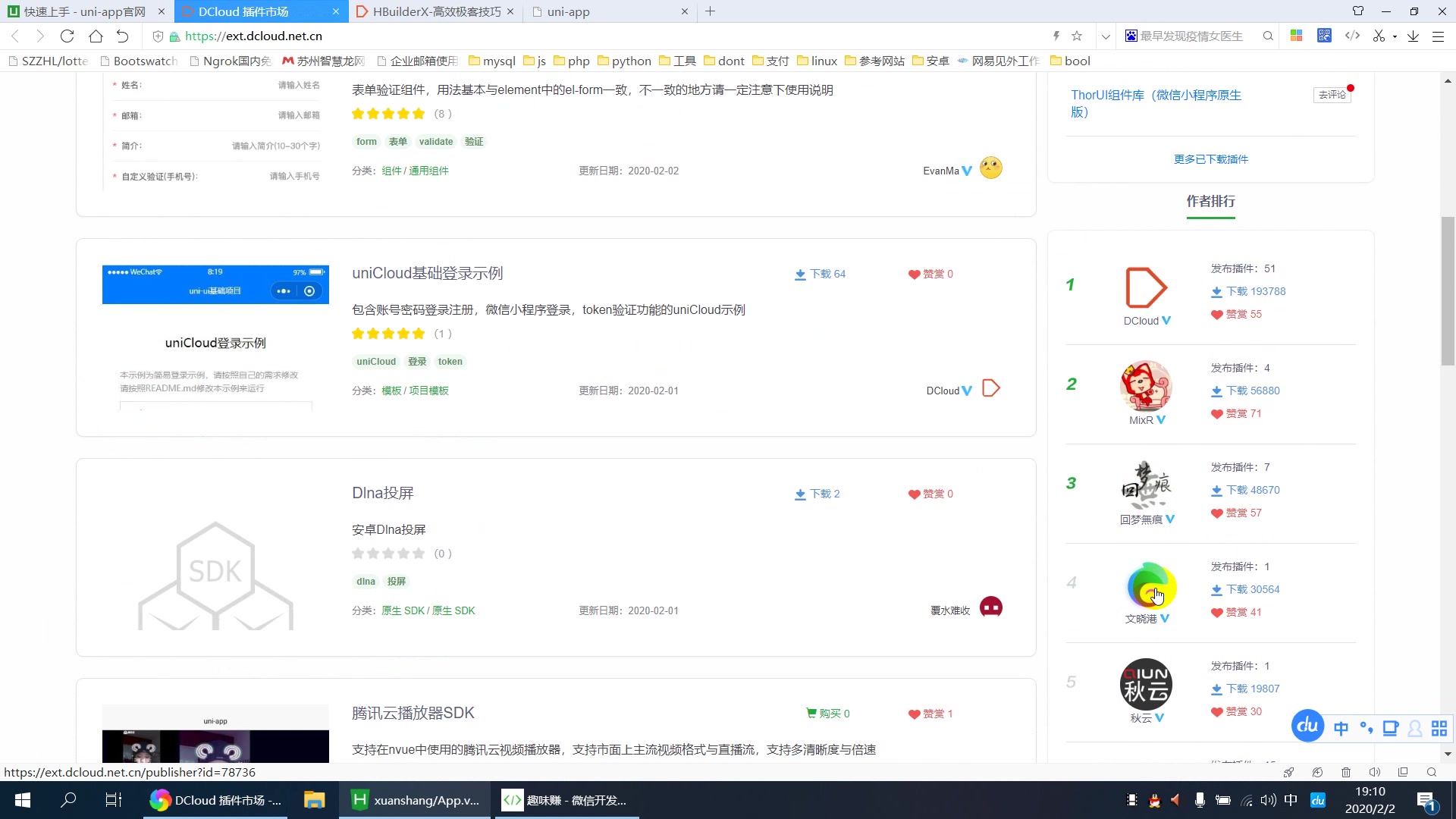Viewport: 1456px width, 819px height.
Task: Click the page vertical scrollbar thumb
Action: pyautogui.click(x=1448, y=292)
